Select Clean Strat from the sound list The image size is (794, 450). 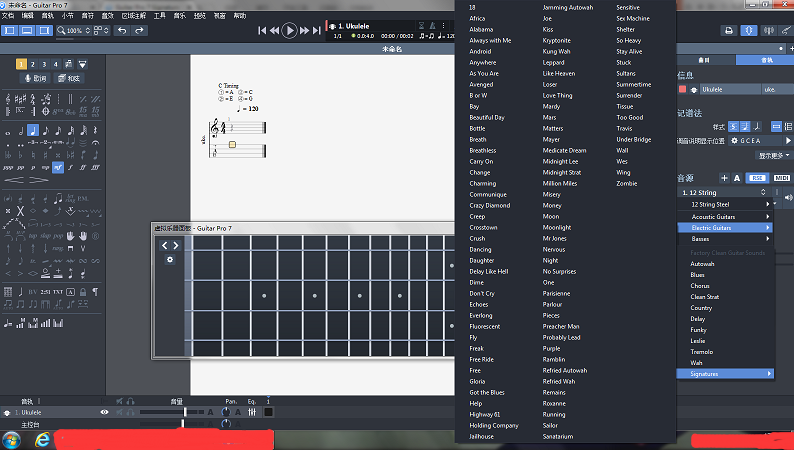click(x=704, y=297)
